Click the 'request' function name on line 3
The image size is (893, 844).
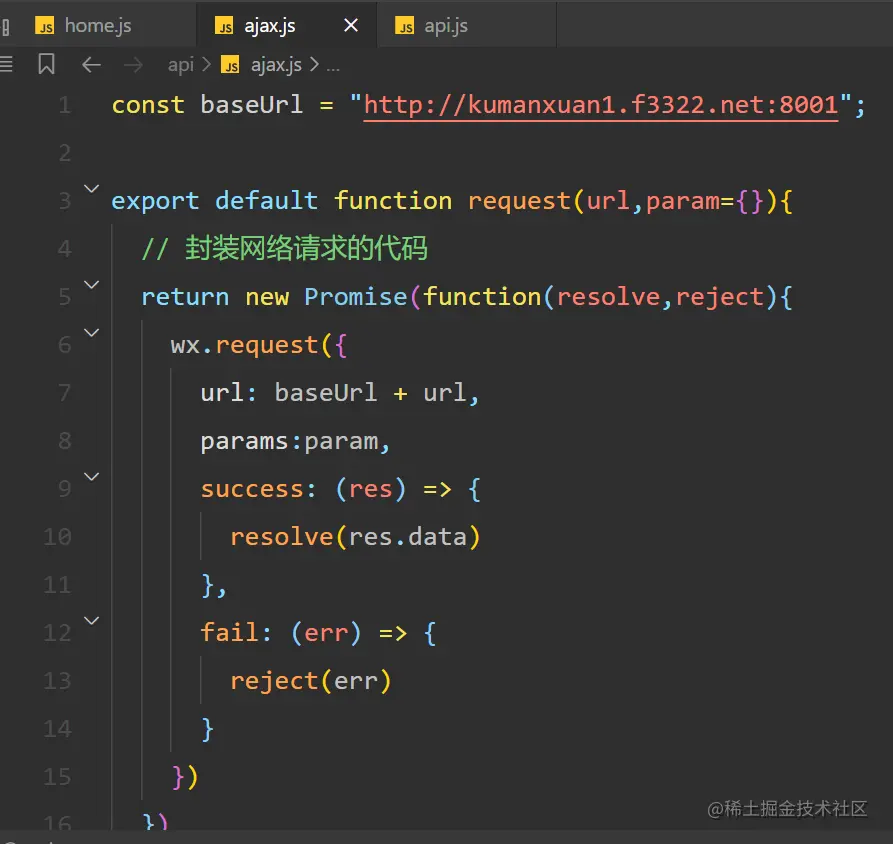pos(519,202)
